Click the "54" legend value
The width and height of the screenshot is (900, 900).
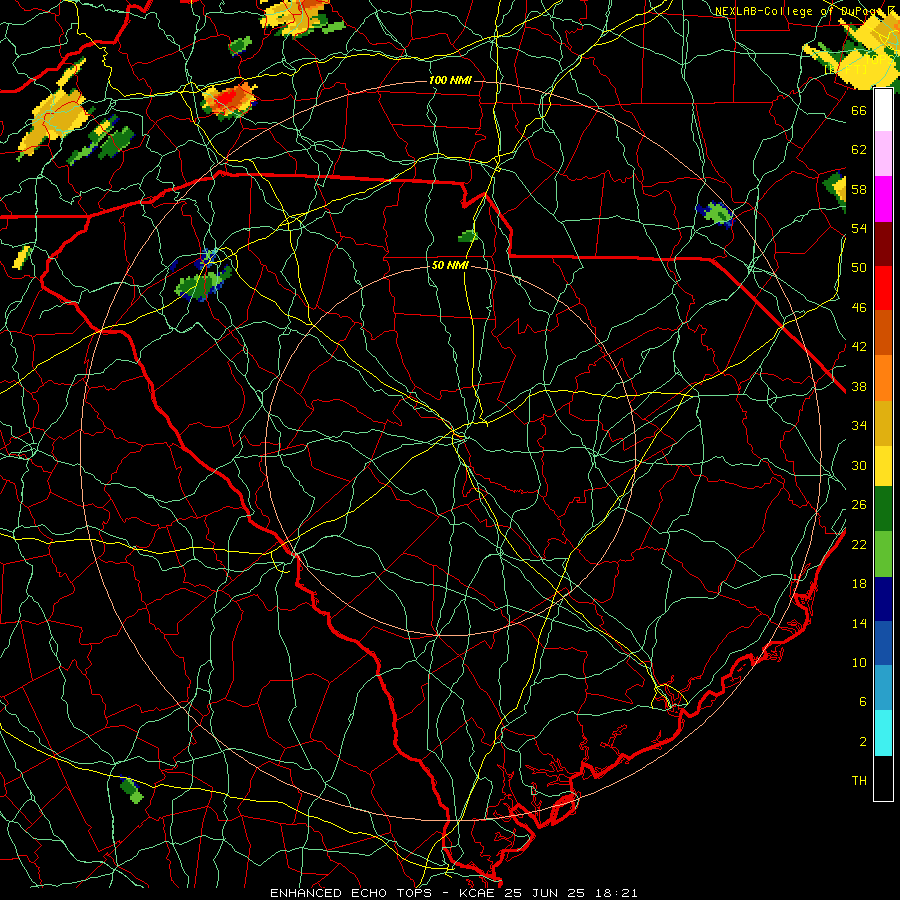pyautogui.click(x=859, y=228)
